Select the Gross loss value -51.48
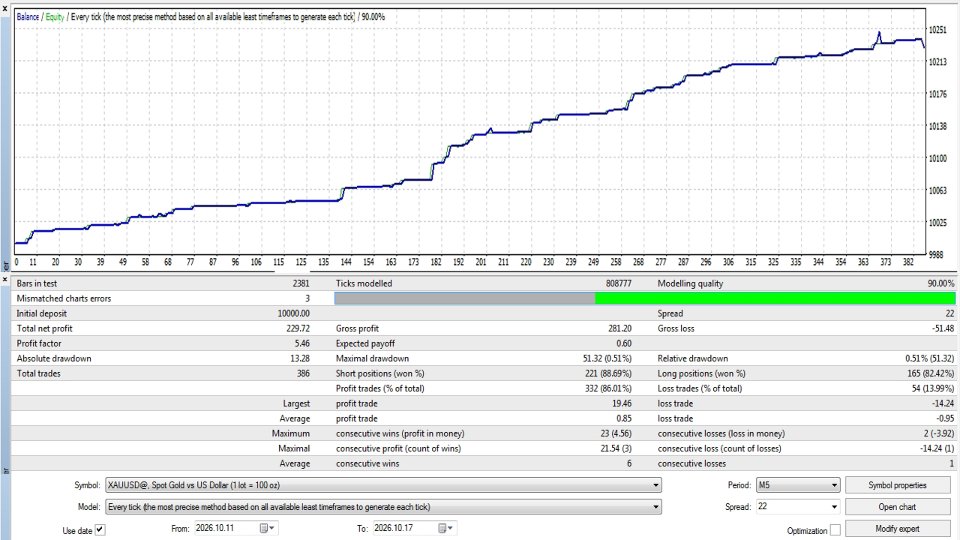Screen dimensions: 960x540 pos(943,328)
